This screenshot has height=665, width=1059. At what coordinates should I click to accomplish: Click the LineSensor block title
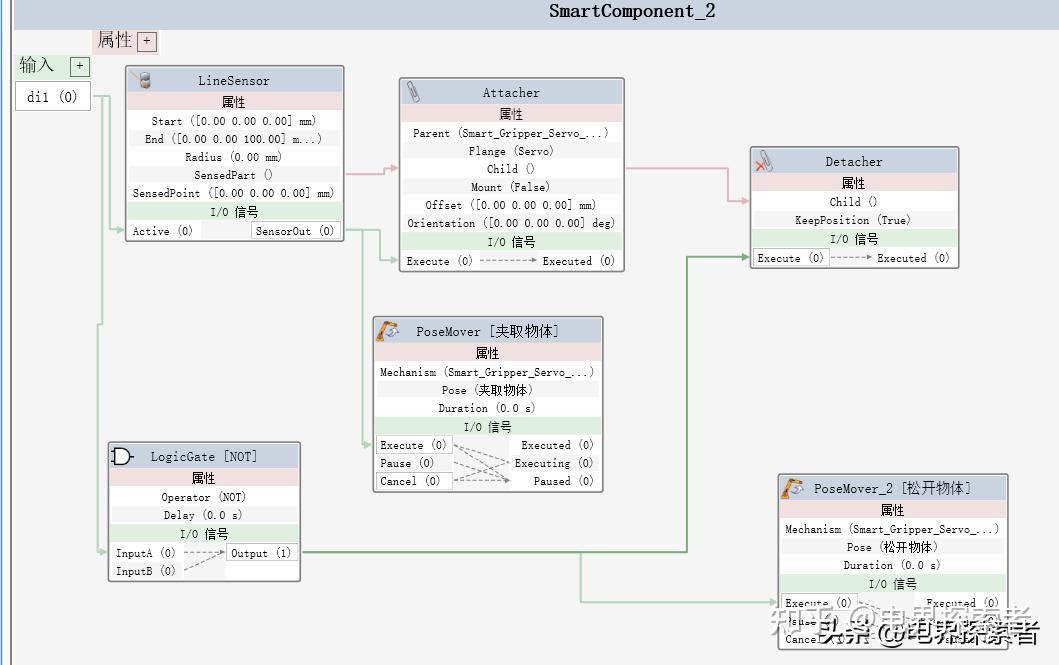(234, 80)
